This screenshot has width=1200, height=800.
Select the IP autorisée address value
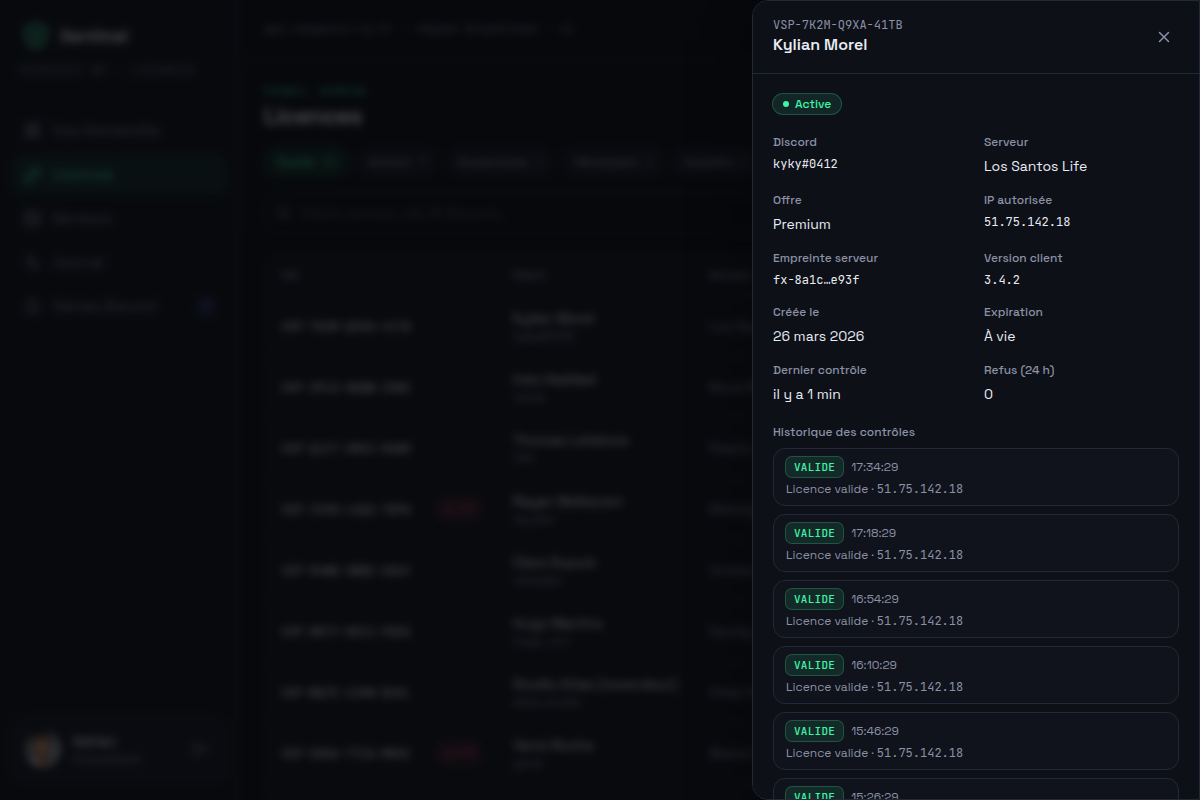pyautogui.click(x=1027, y=222)
